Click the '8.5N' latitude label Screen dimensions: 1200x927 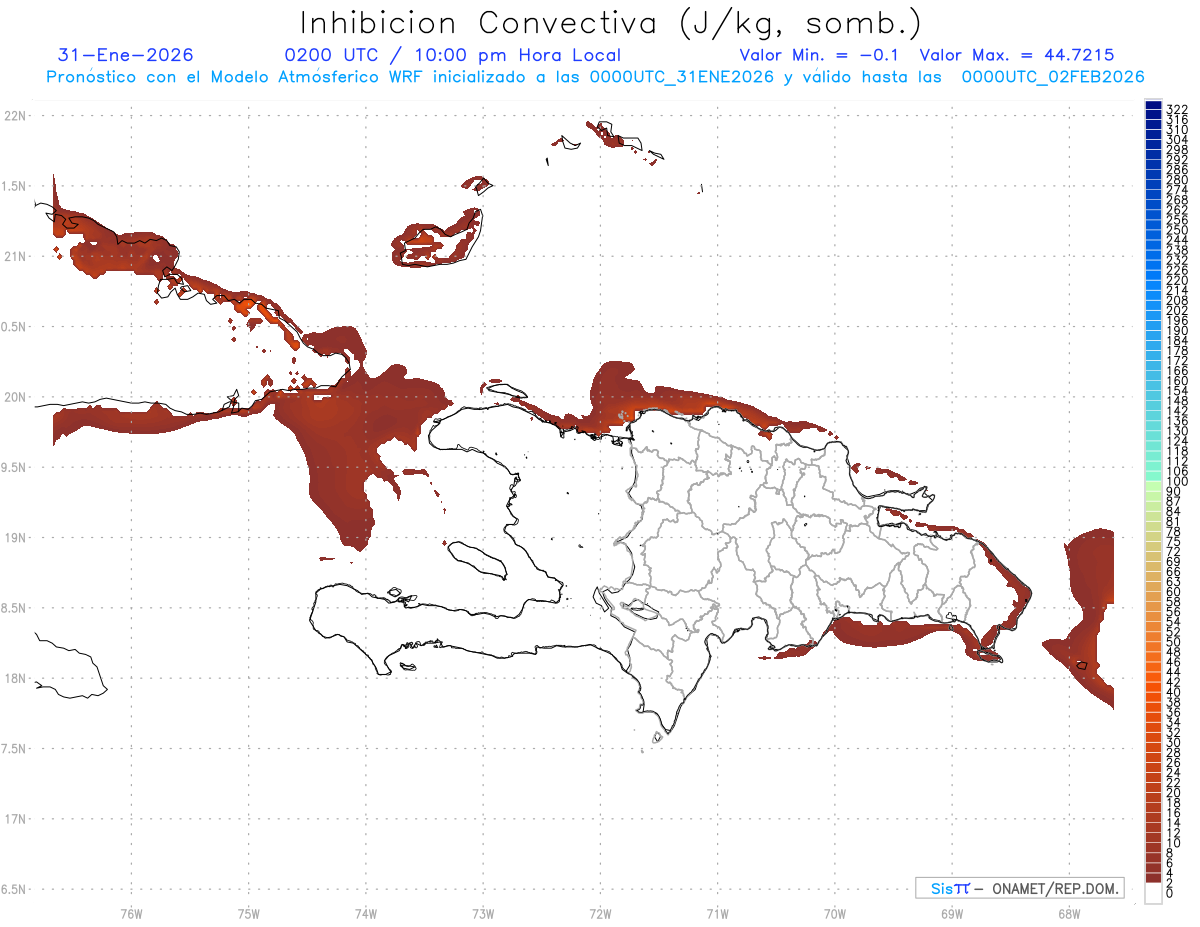(14, 608)
